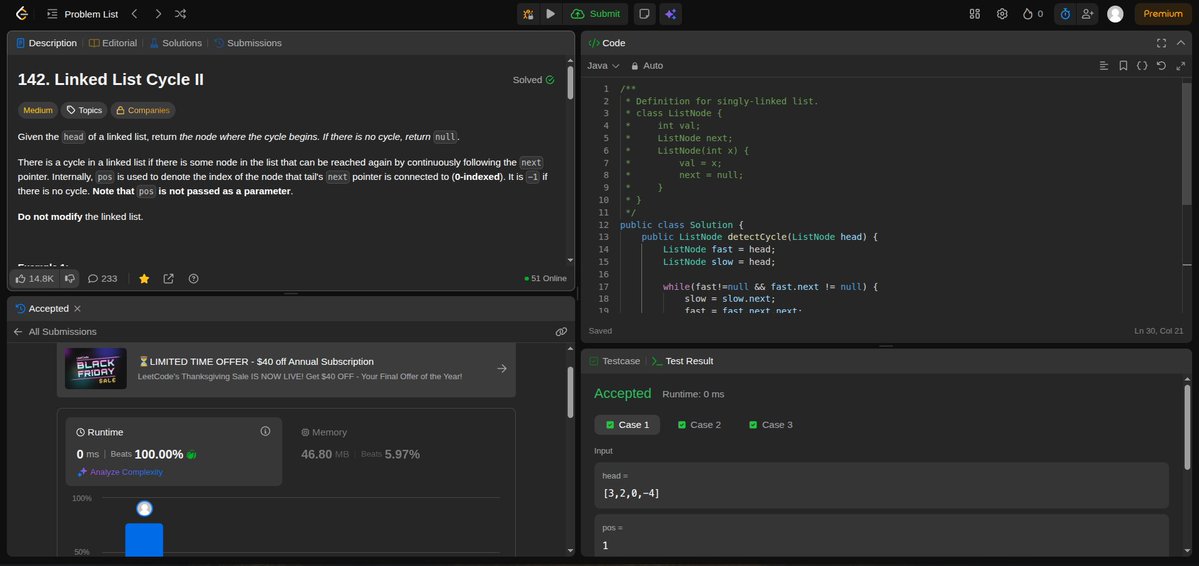Toggle the Auto lock setting
The width and height of the screenshot is (1199, 566).
tap(647, 66)
